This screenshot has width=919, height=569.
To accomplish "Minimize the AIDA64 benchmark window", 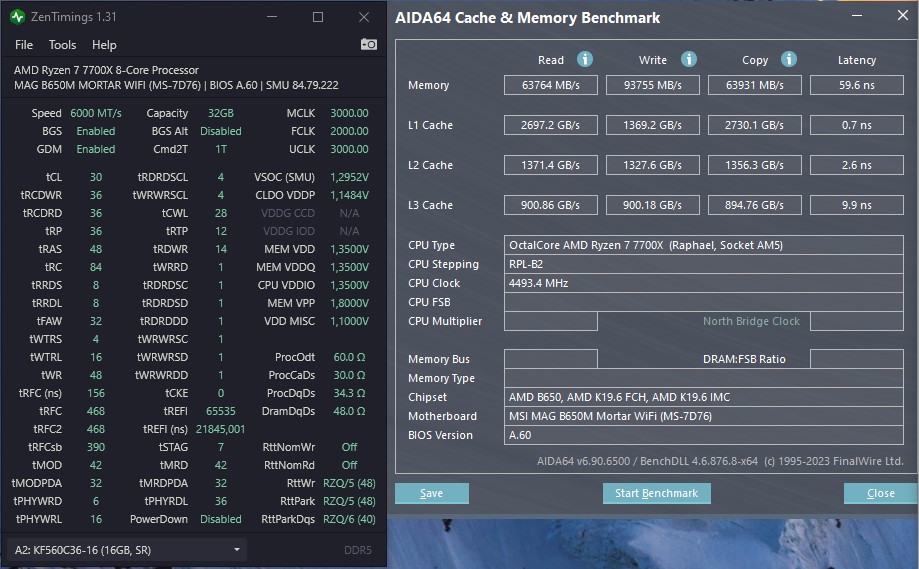I will point(856,16).
